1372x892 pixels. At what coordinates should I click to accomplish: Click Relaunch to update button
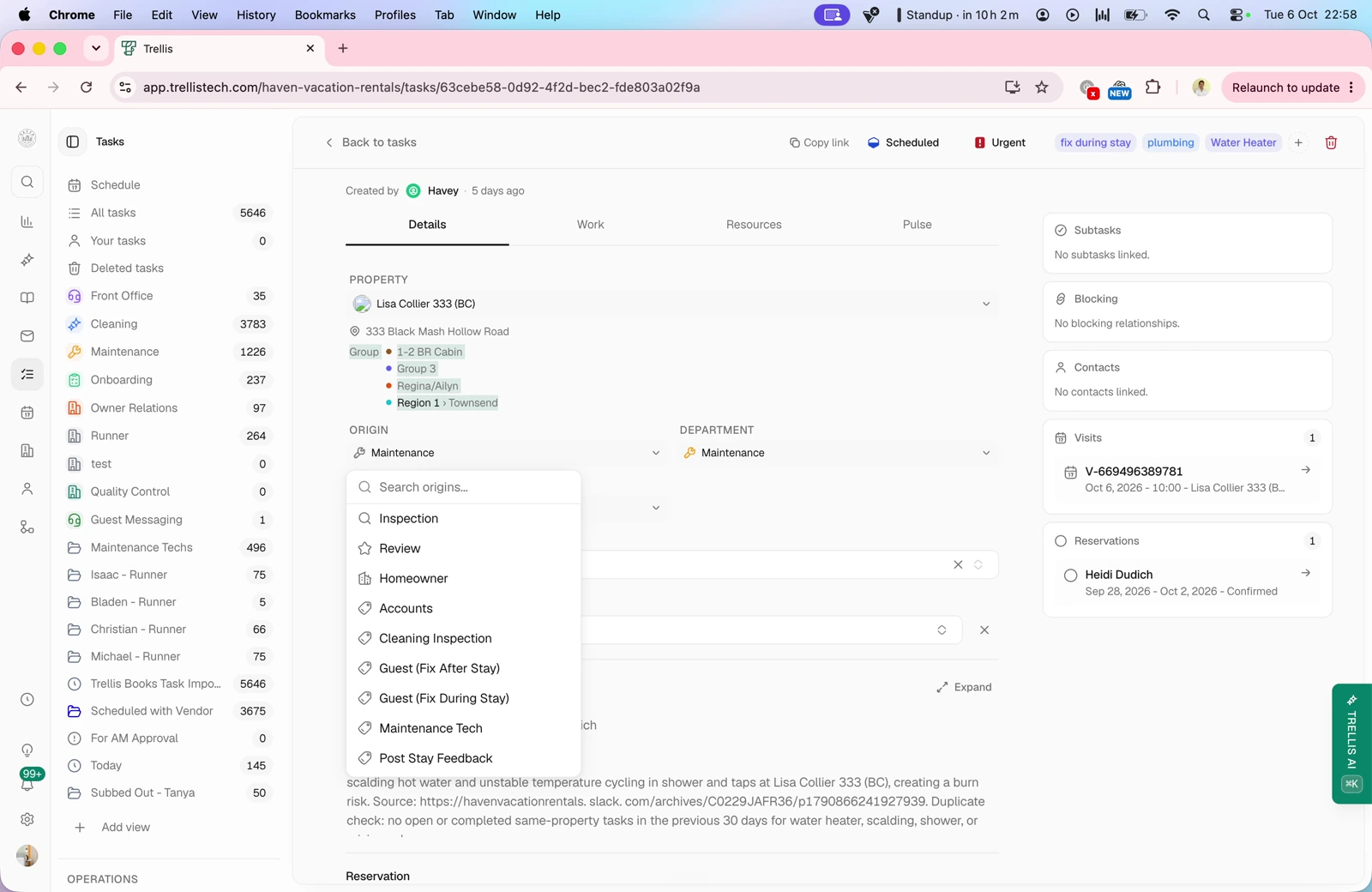(1293, 87)
